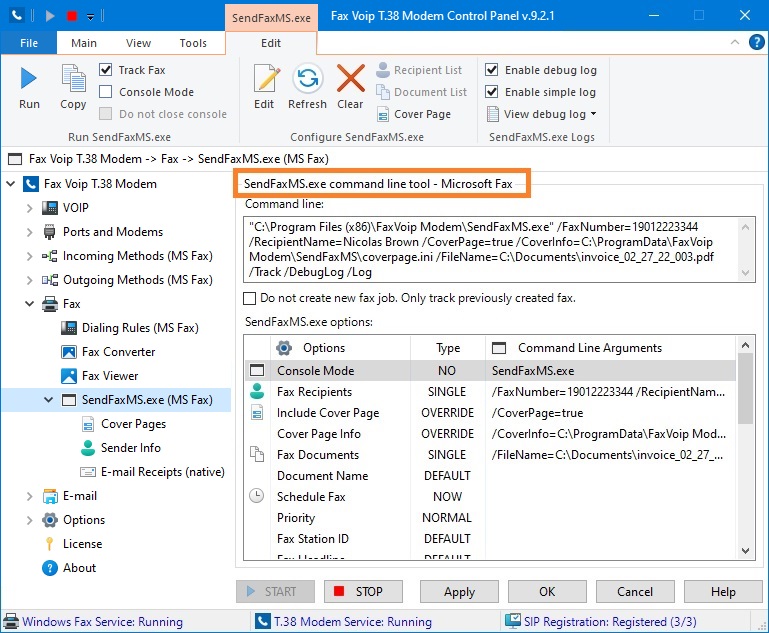The image size is (769, 633).
Task: Click Windows Fax Service status icon
Action: tap(11, 622)
